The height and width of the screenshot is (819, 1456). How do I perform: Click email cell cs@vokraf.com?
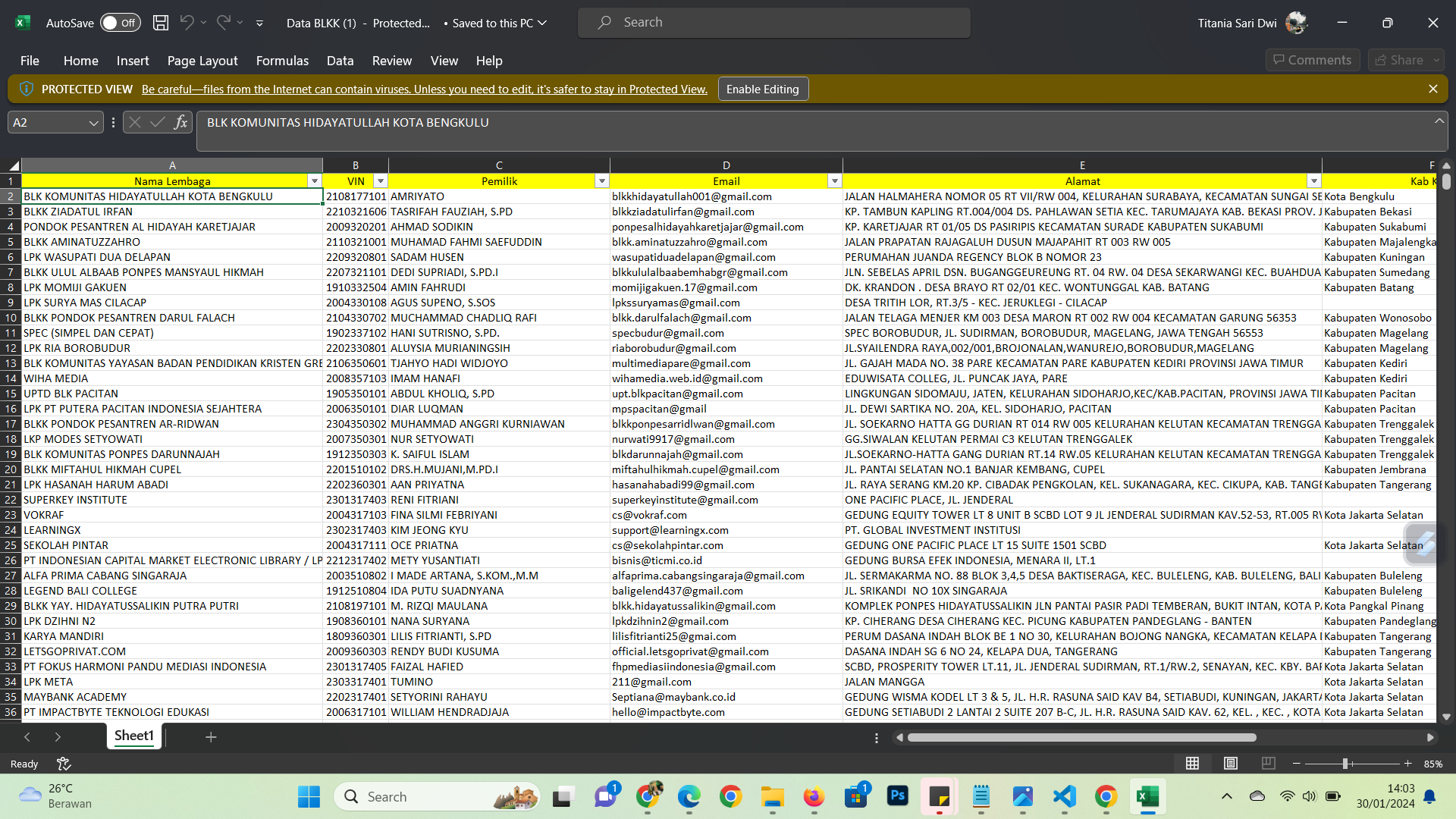(x=726, y=515)
